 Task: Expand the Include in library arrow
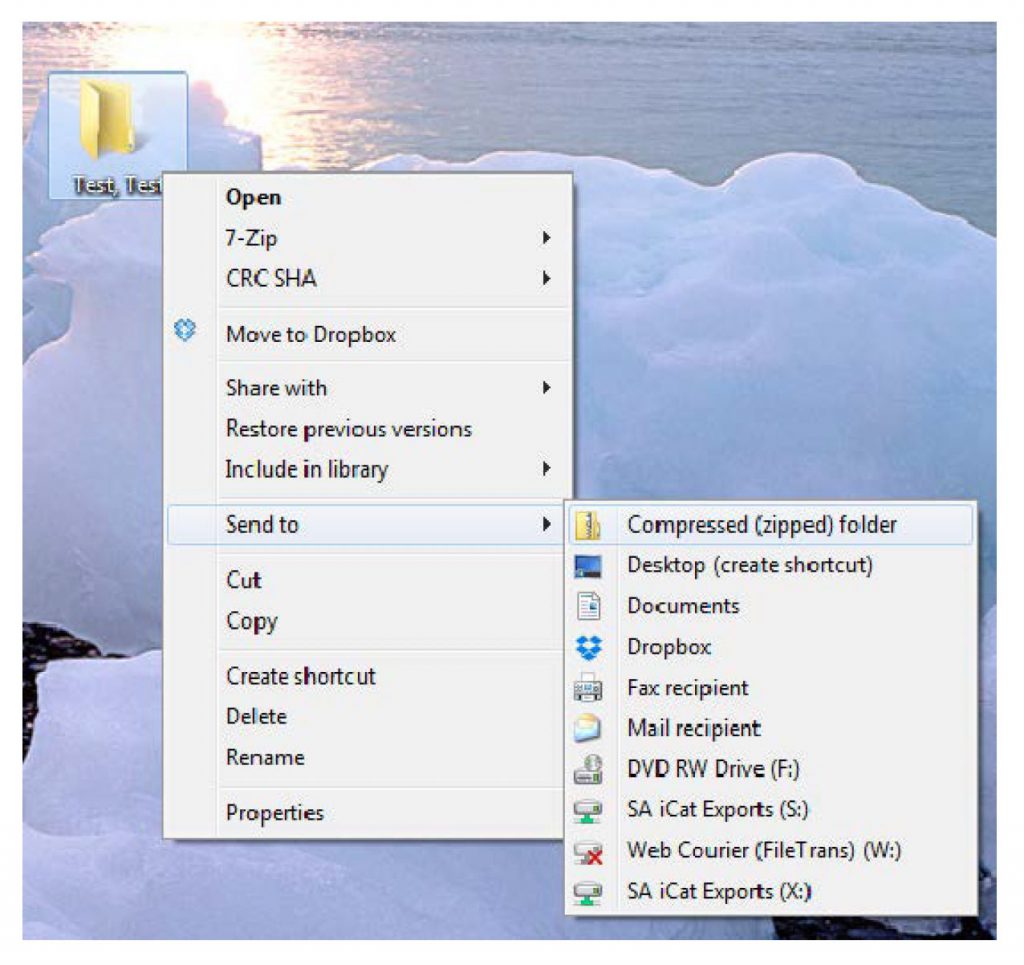point(546,469)
